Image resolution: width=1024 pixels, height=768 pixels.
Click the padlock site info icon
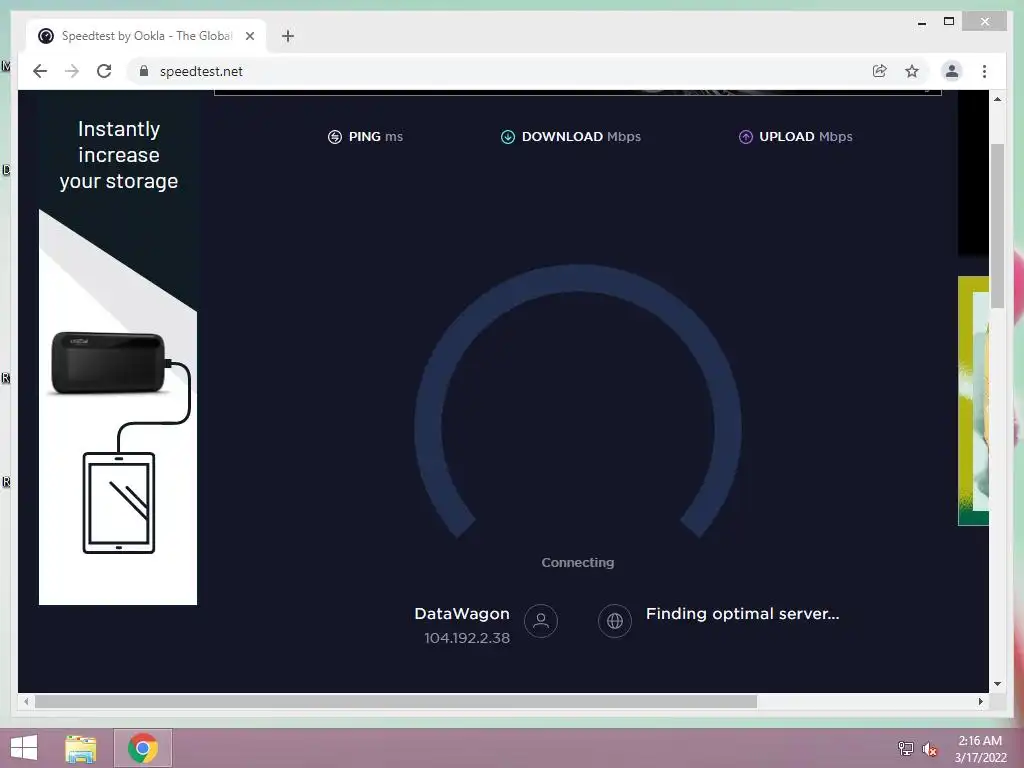(144, 71)
